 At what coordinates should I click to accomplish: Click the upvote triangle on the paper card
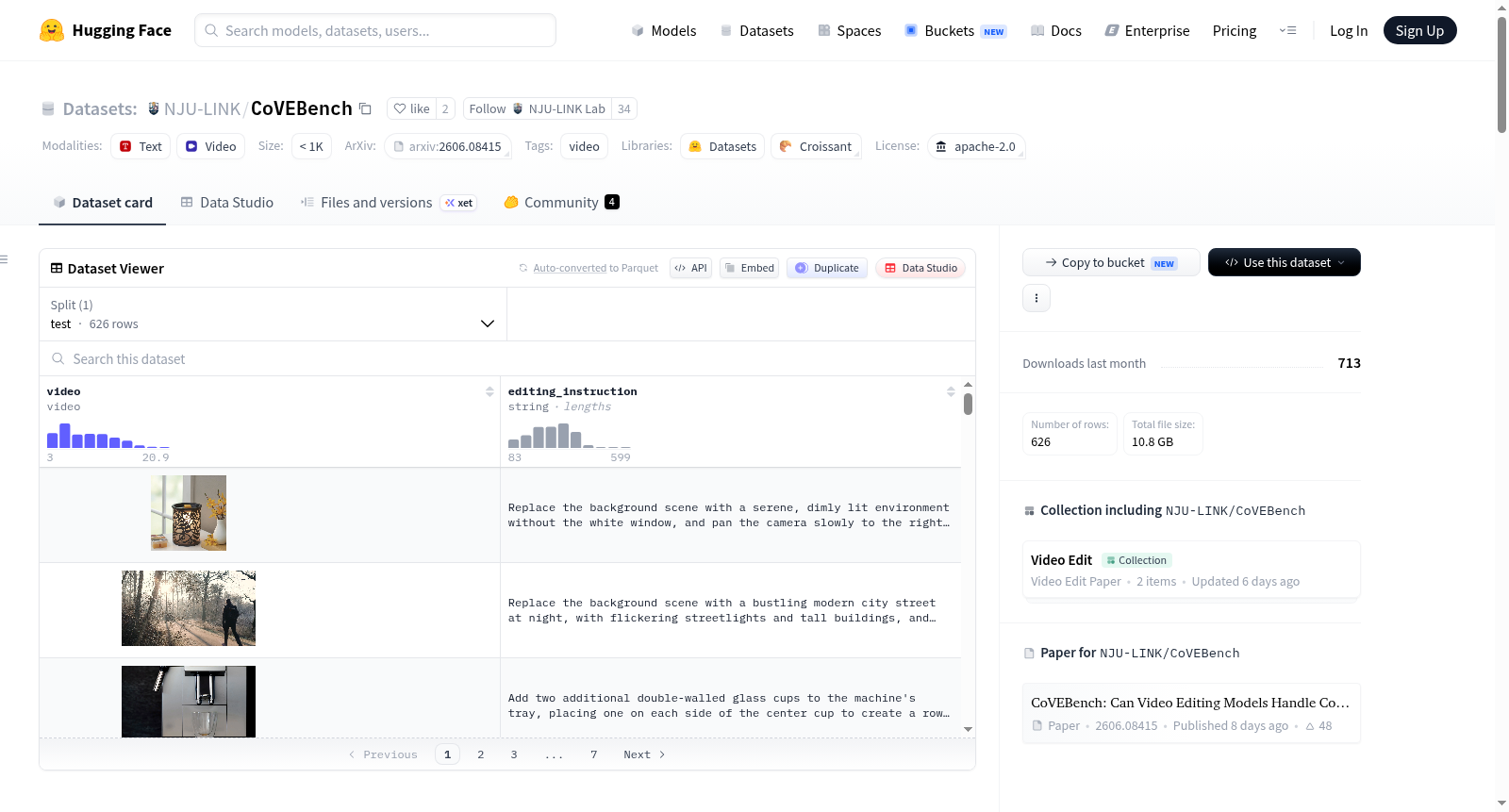(1310, 726)
